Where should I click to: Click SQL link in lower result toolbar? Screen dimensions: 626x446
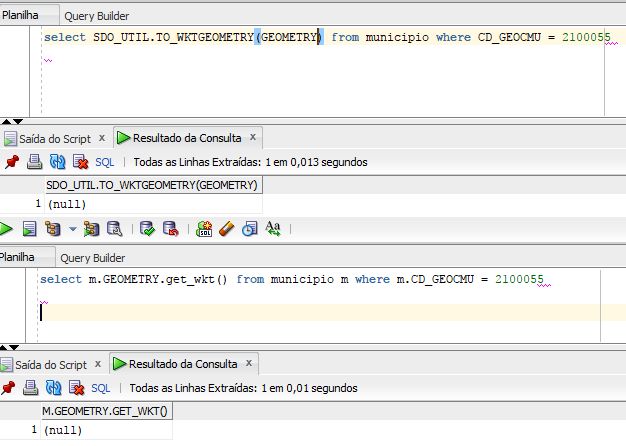click(x=101, y=388)
